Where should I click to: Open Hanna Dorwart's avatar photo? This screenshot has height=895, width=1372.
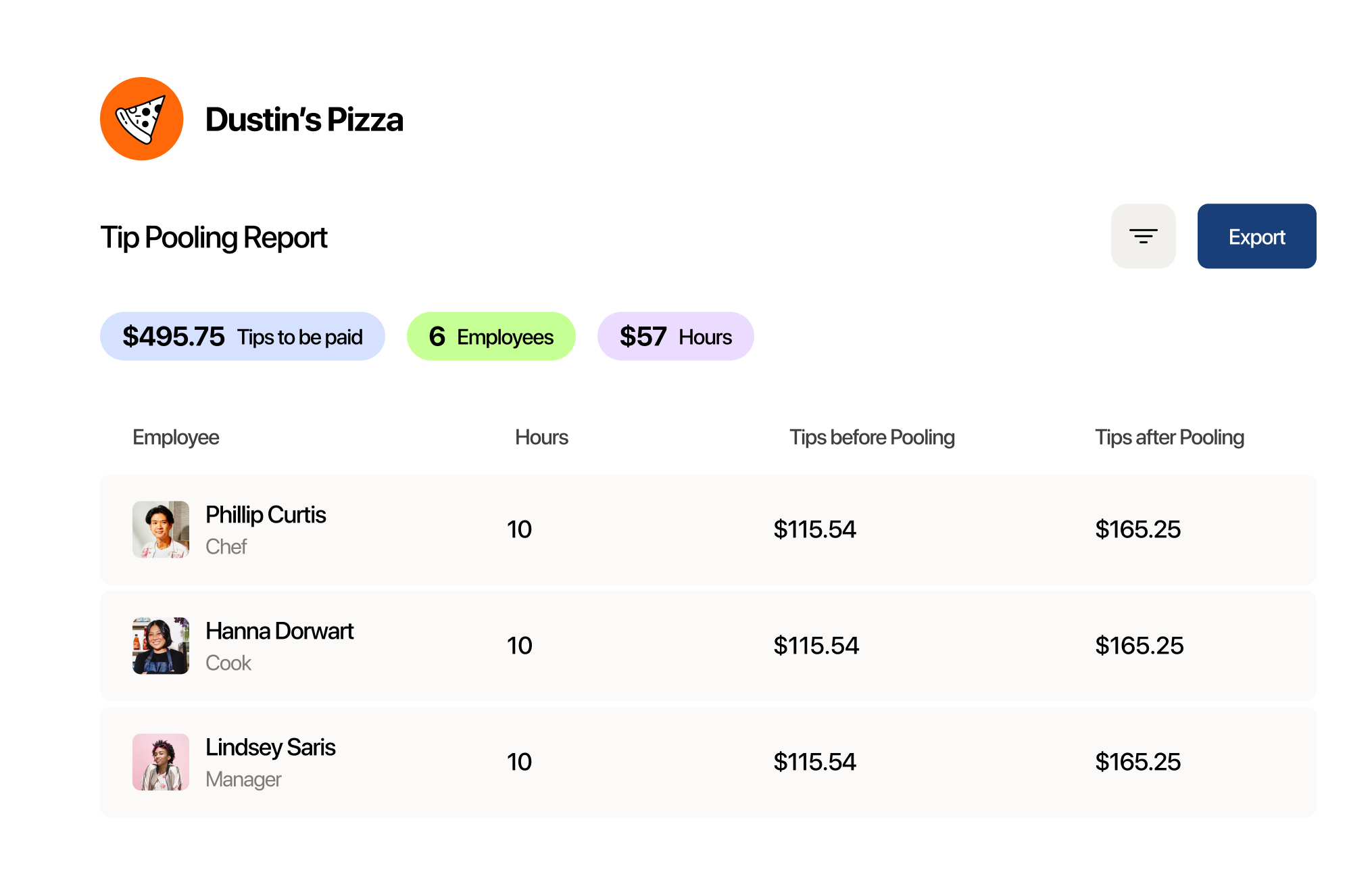click(x=161, y=646)
